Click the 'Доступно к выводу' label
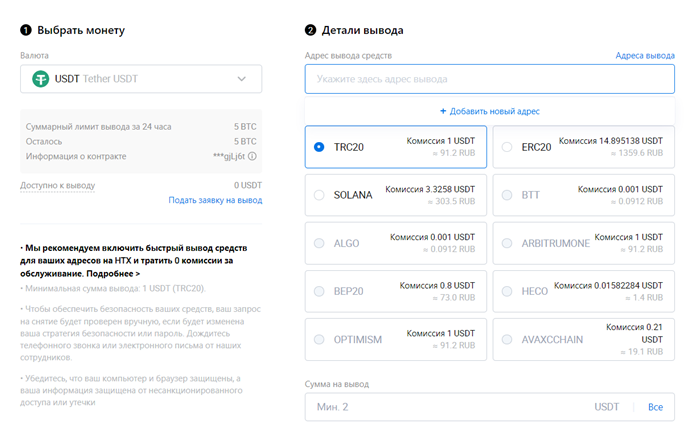Image resolution: width=693 pixels, height=442 pixels. click(57, 185)
